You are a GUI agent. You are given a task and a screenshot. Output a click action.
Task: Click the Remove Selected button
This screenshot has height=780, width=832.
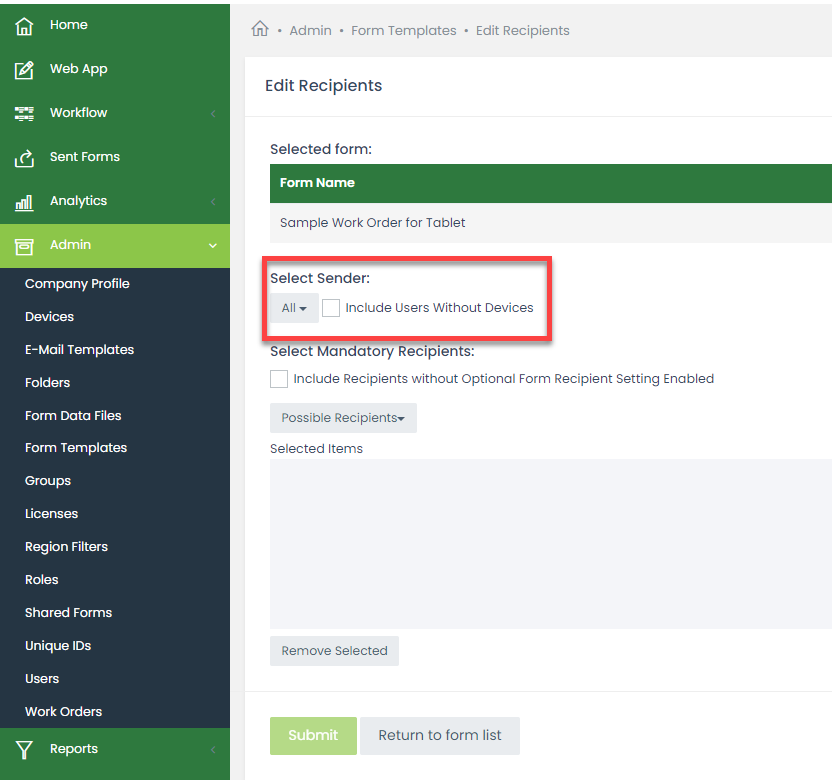[334, 651]
